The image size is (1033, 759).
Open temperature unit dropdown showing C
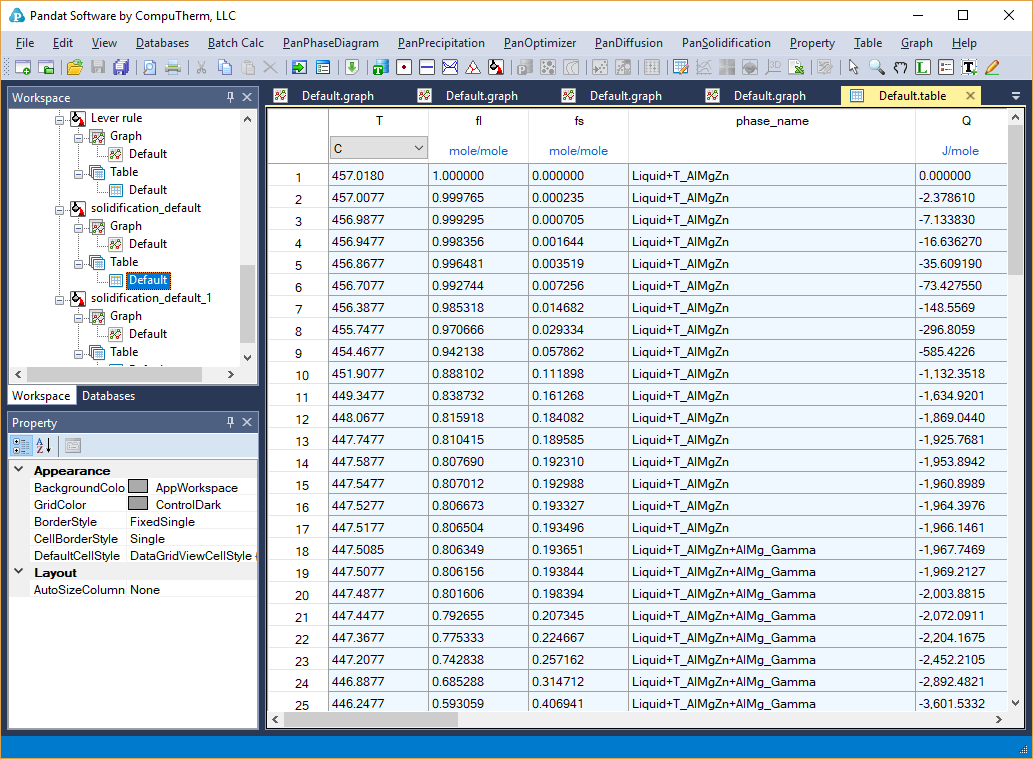[x=378, y=148]
